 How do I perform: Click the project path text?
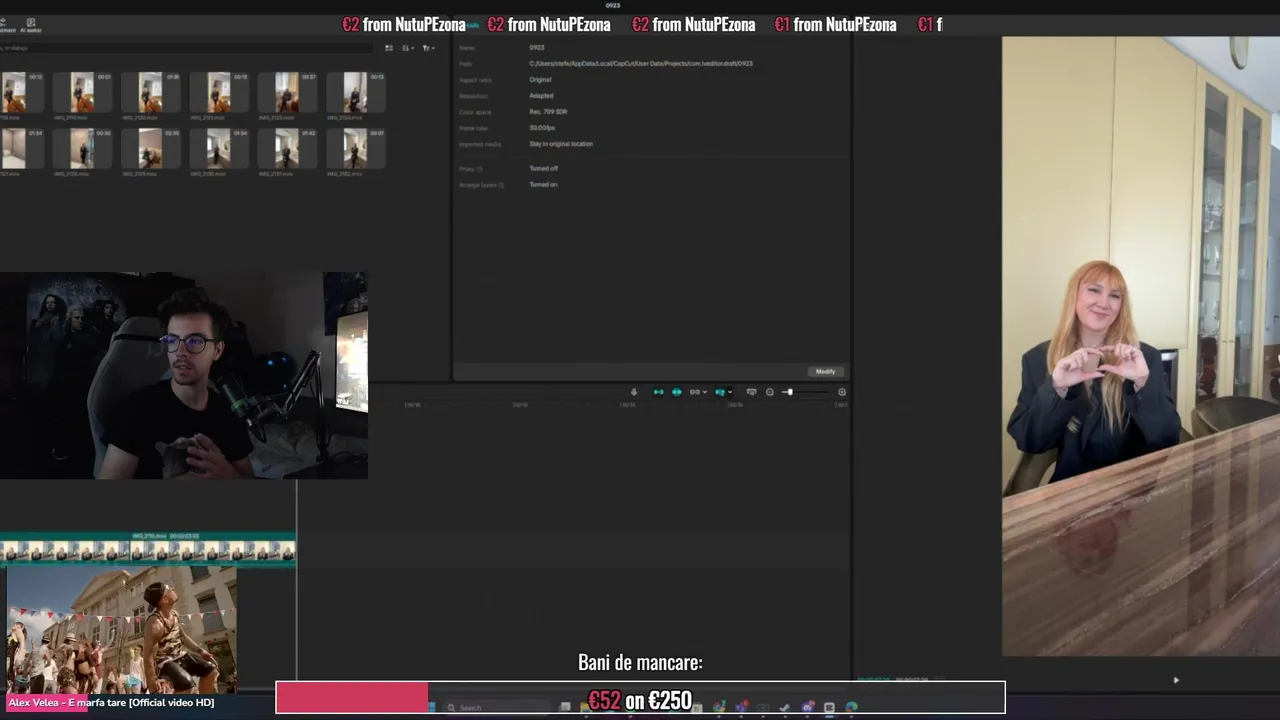pyautogui.click(x=641, y=63)
